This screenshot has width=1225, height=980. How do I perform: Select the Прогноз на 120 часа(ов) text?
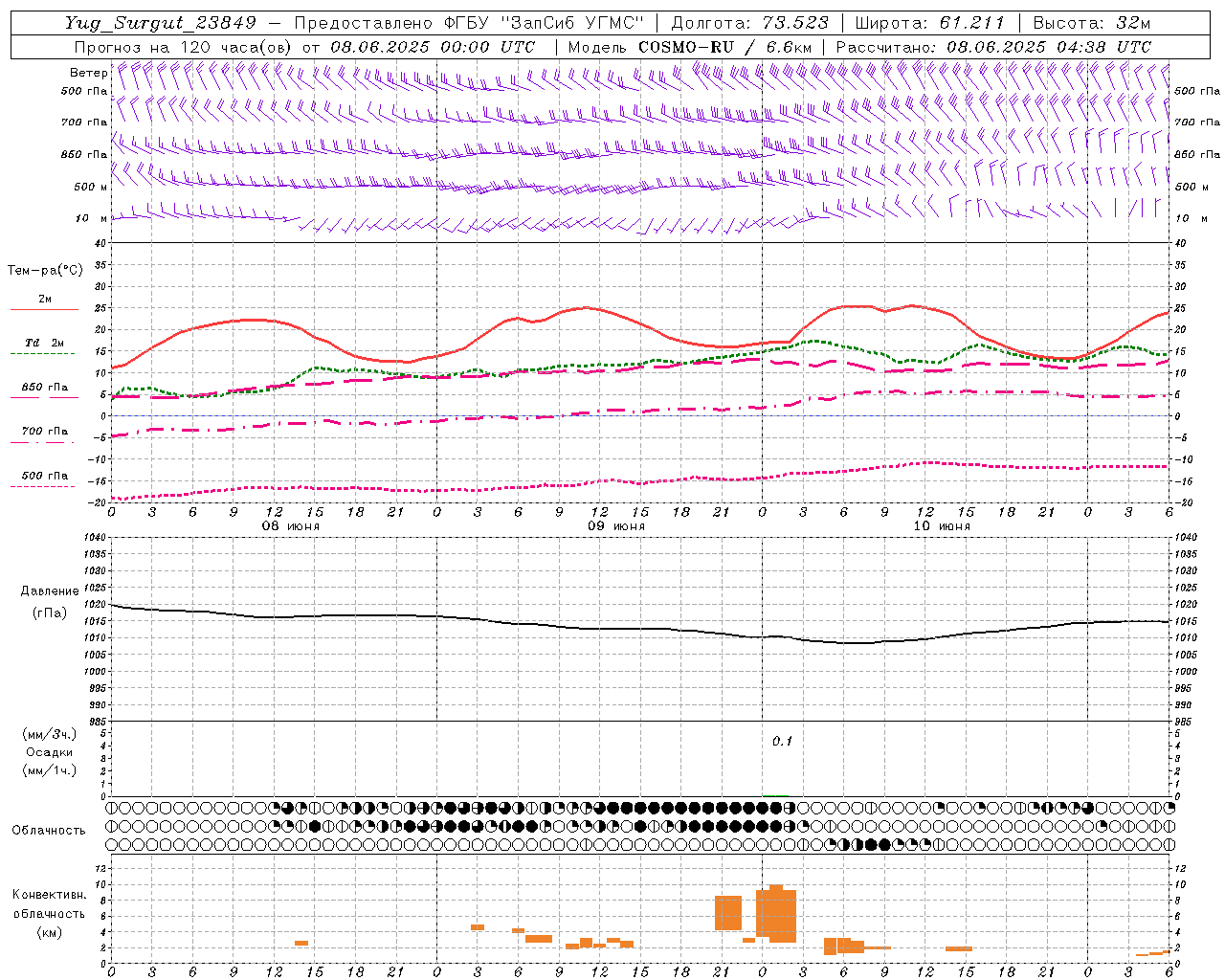pos(184,47)
